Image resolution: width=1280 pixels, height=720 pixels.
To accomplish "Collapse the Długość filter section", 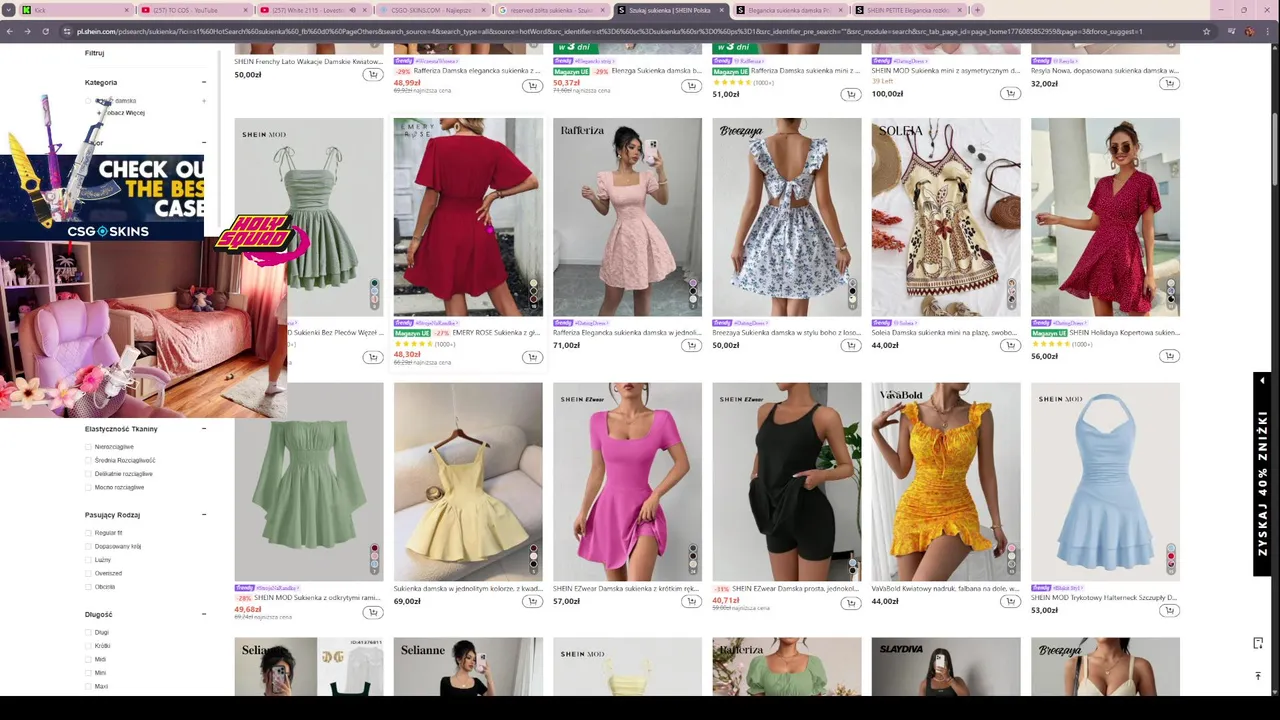I will 204,615.
